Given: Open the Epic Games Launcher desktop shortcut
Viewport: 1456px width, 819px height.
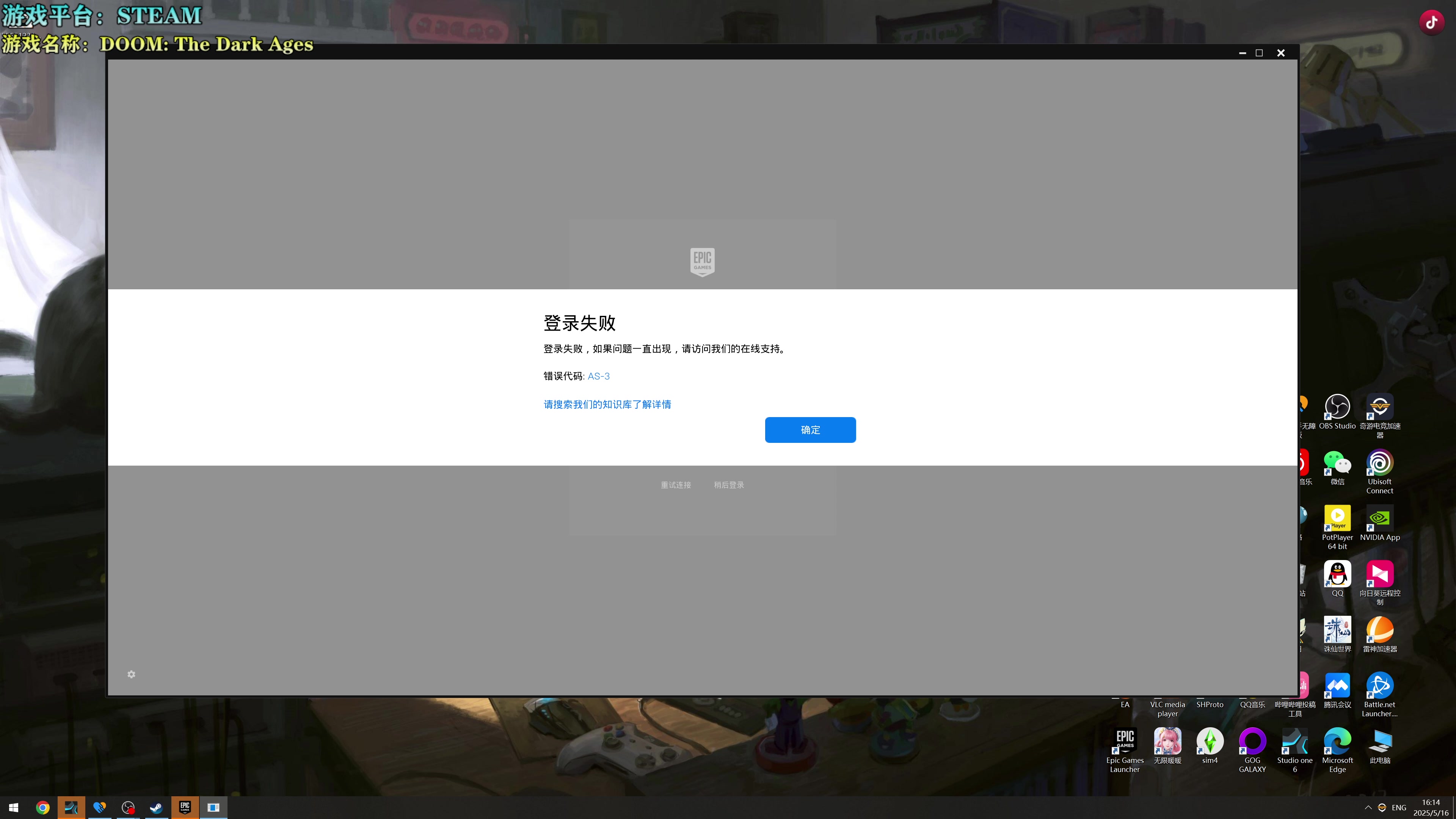Looking at the screenshot, I should pos(1125,750).
